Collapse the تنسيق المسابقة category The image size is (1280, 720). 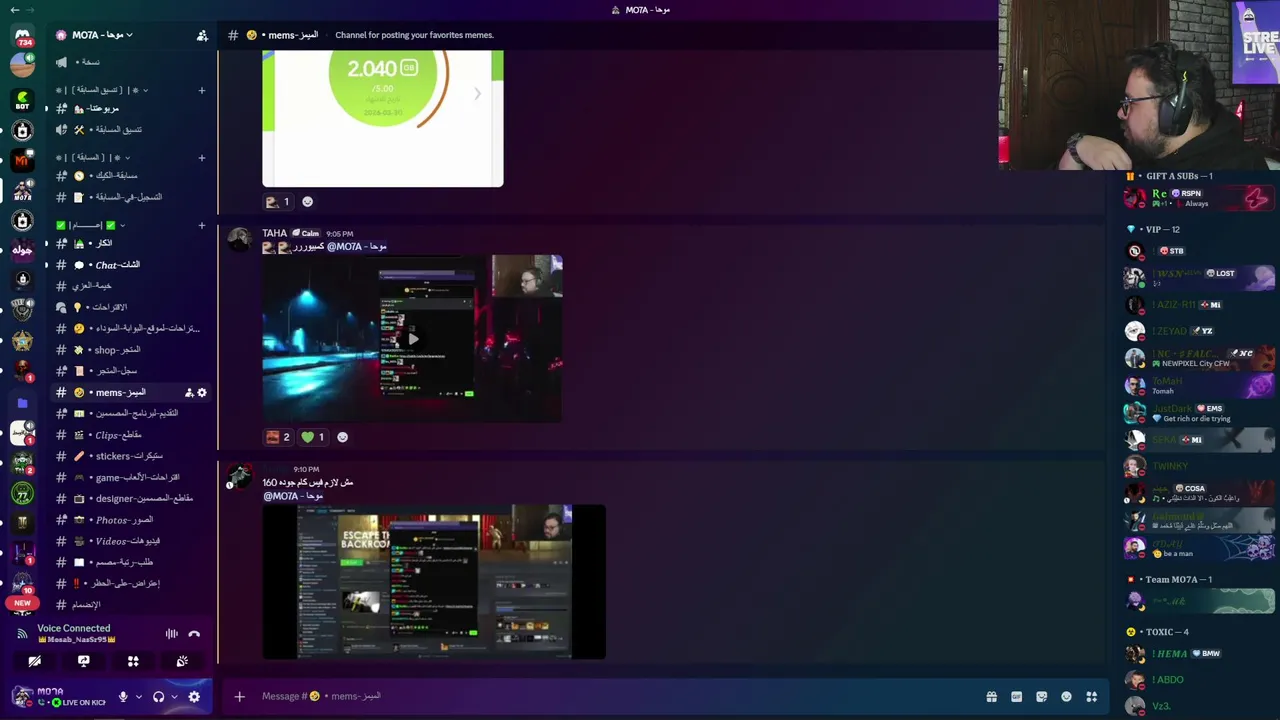pyautogui.click(x=104, y=90)
